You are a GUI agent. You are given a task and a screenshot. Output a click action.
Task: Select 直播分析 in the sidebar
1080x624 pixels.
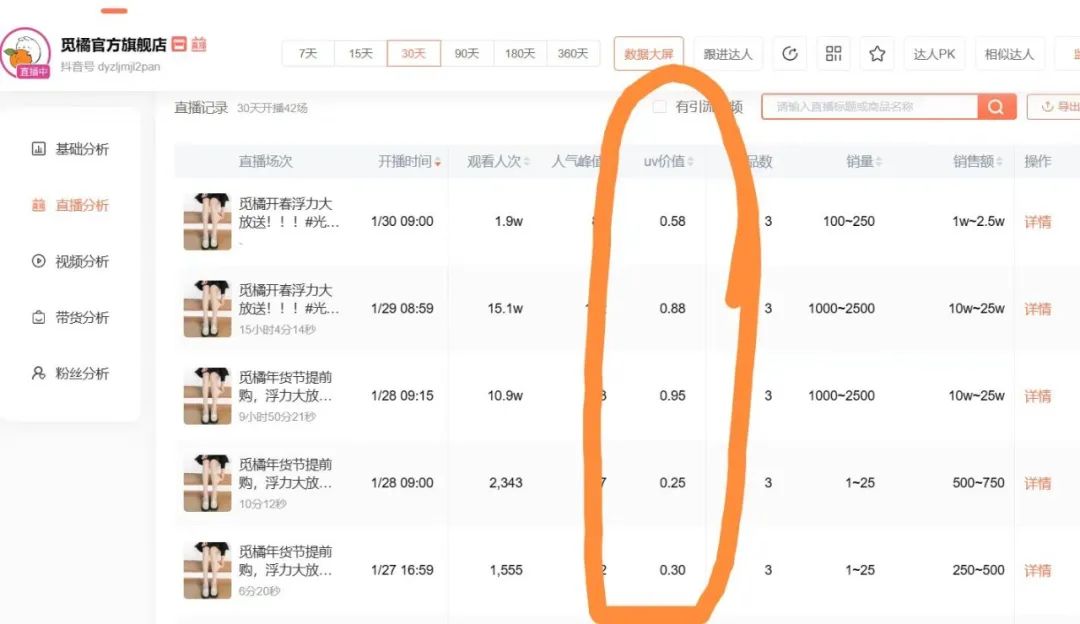point(70,205)
